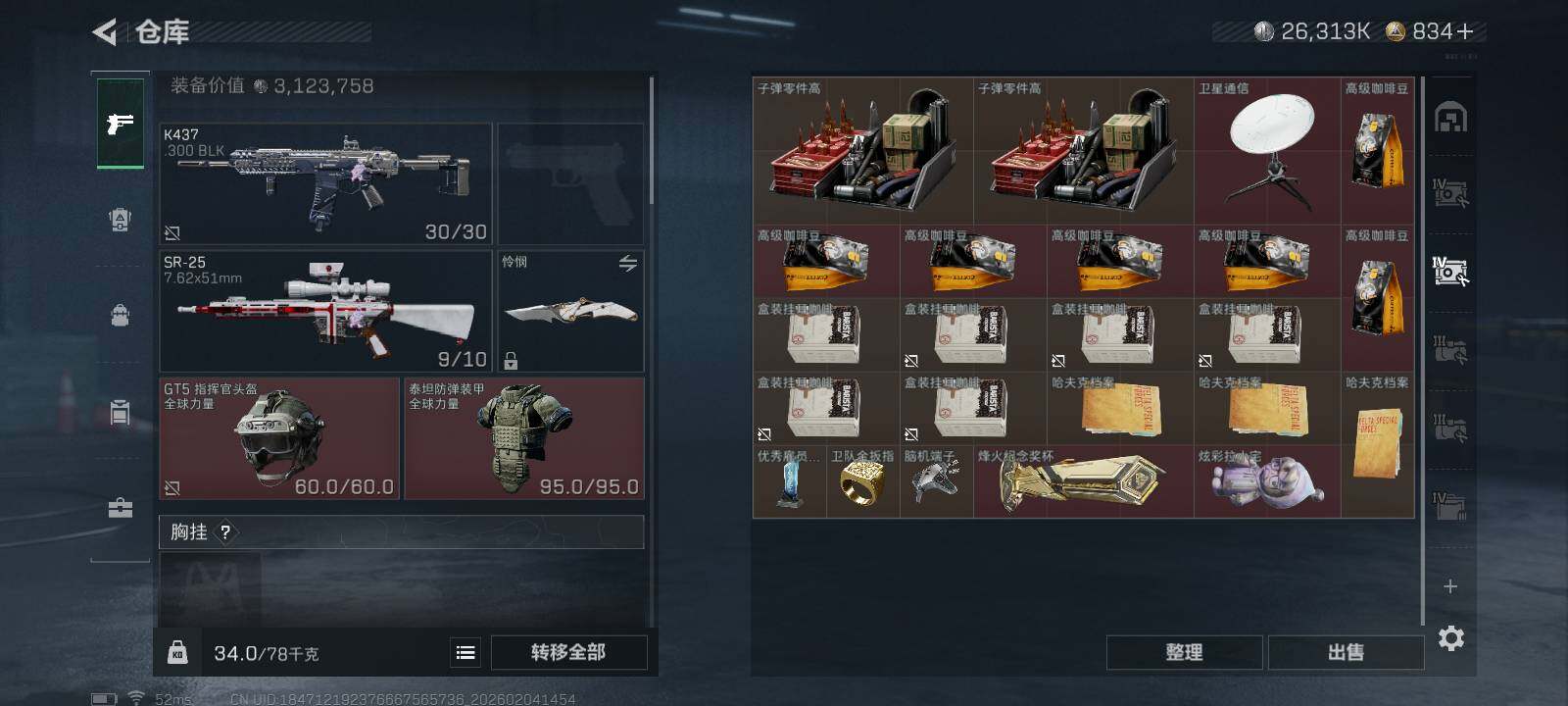This screenshot has height=706, width=1568.
Task: Click the swap arrows on the knife slot
Action: (628, 263)
